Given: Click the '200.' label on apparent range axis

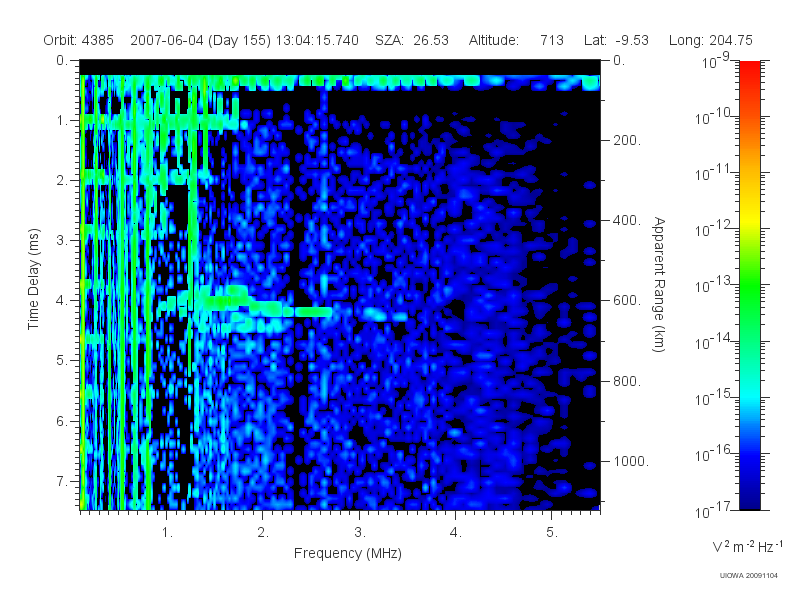Looking at the screenshot, I should point(627,140).
